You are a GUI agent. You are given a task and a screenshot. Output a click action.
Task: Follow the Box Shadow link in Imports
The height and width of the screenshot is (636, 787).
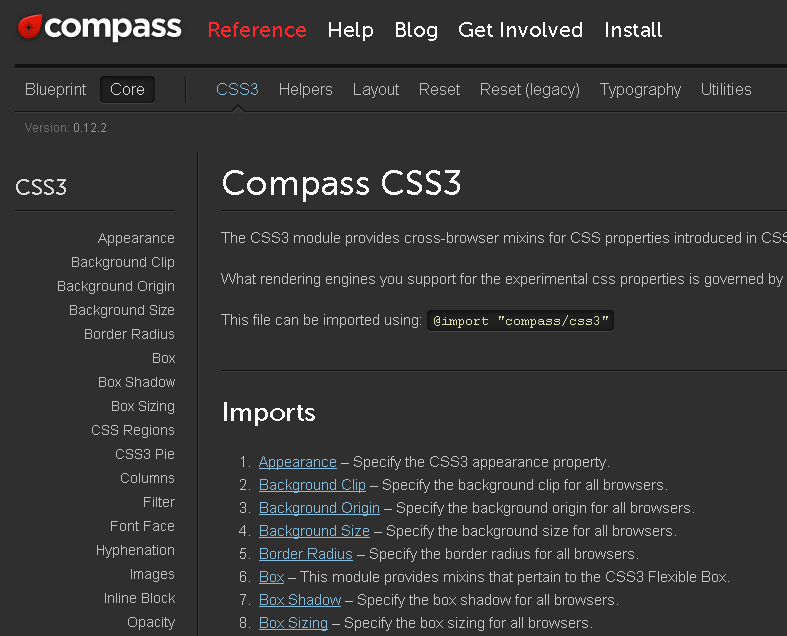[300, 600]
